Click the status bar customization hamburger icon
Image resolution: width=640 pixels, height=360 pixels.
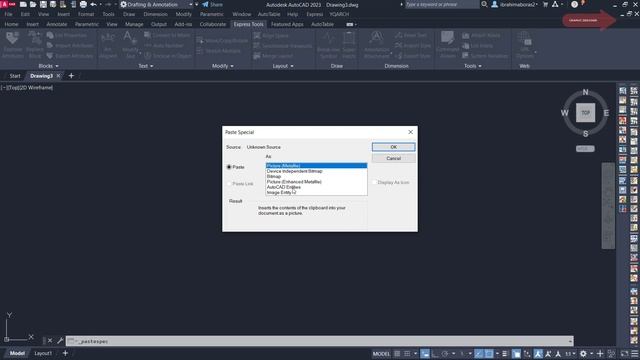pos(634,353)
